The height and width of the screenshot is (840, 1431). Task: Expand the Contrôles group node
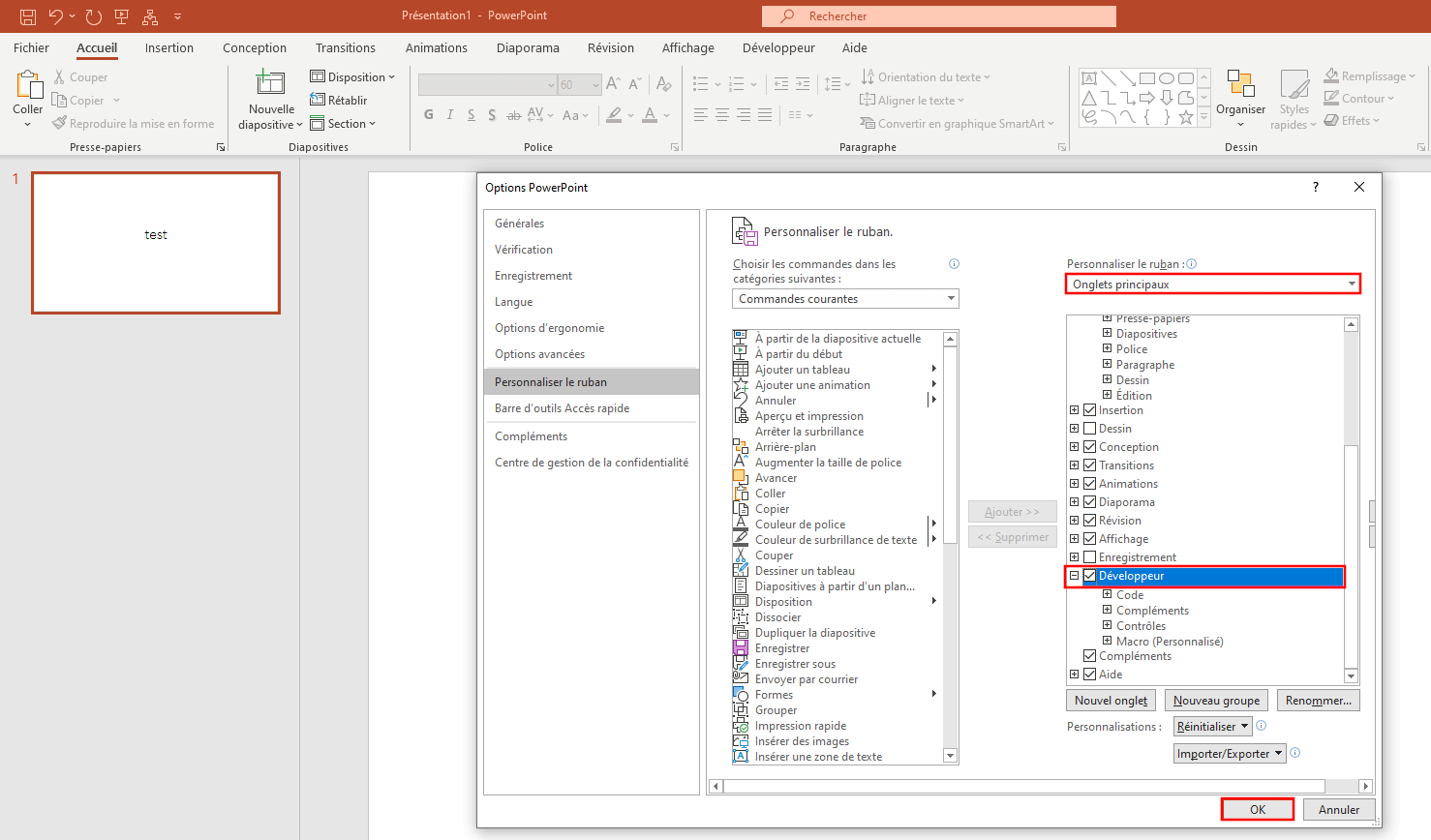pyautogui.click(x=1108, y=625)
